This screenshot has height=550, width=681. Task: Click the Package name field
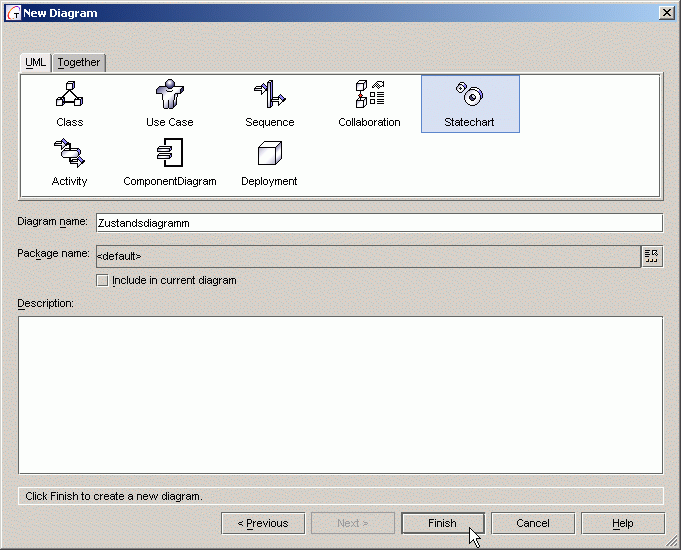point(366,256)
